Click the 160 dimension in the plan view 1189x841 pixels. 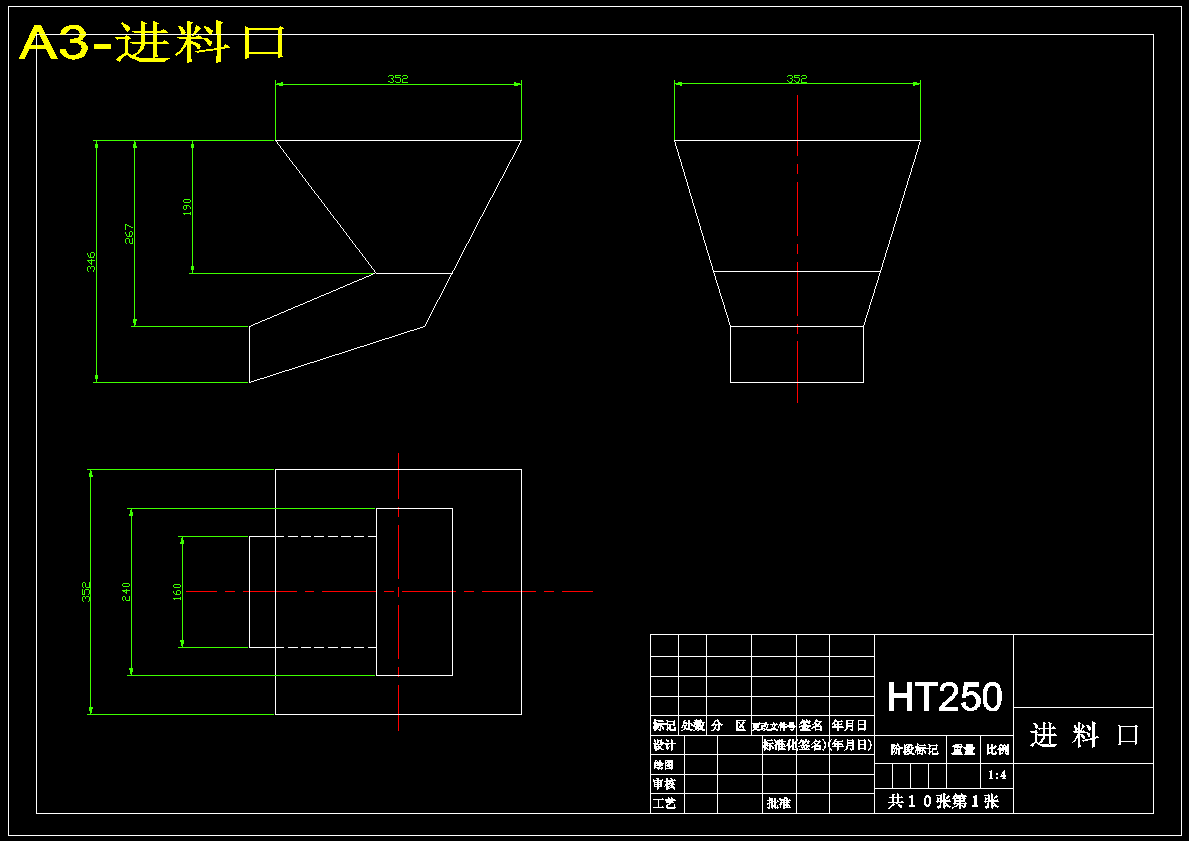click(x=177, y=592)
